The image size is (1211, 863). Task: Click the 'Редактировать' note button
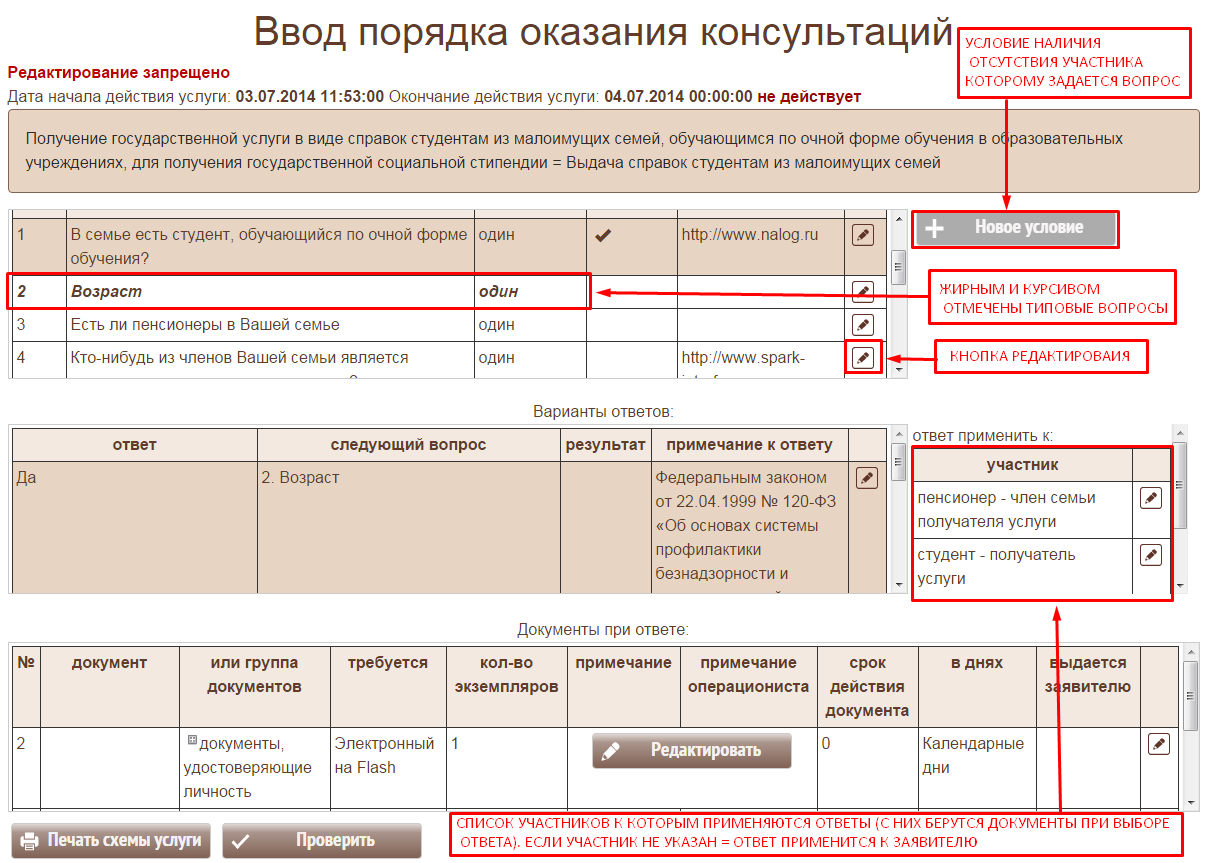pos(691,750)
